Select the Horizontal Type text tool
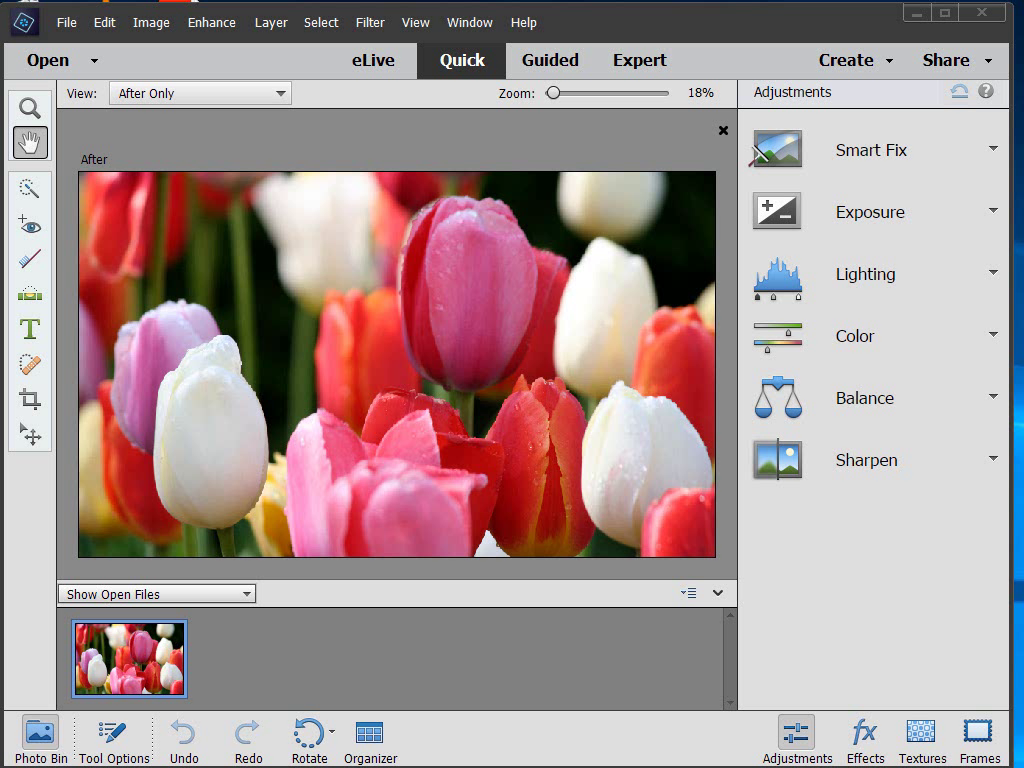The width and height of the screenshot is (1024, 768). [x=30, y=329]
